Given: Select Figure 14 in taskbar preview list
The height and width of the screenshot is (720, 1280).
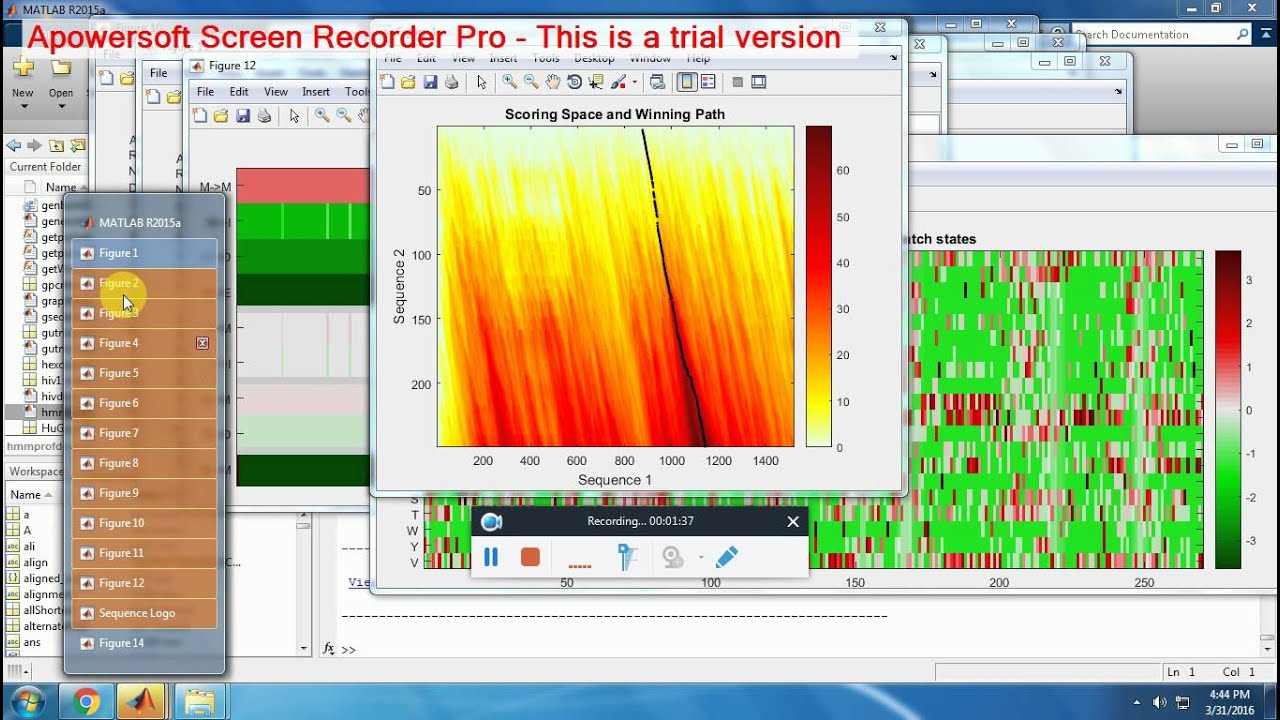Looking at the screenshot, I should pos(144,643).
